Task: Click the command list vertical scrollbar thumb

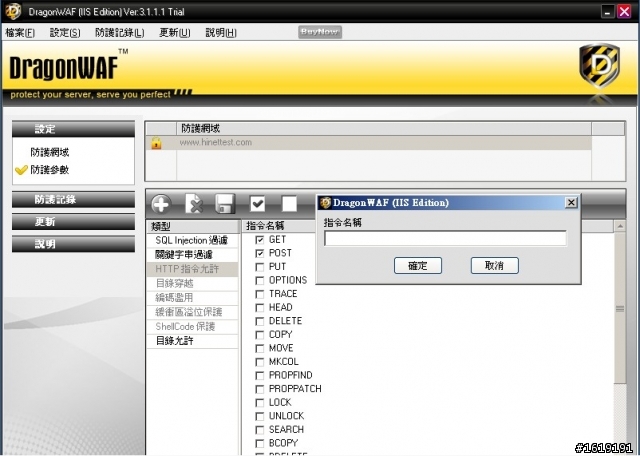Action: pos(620,308)
